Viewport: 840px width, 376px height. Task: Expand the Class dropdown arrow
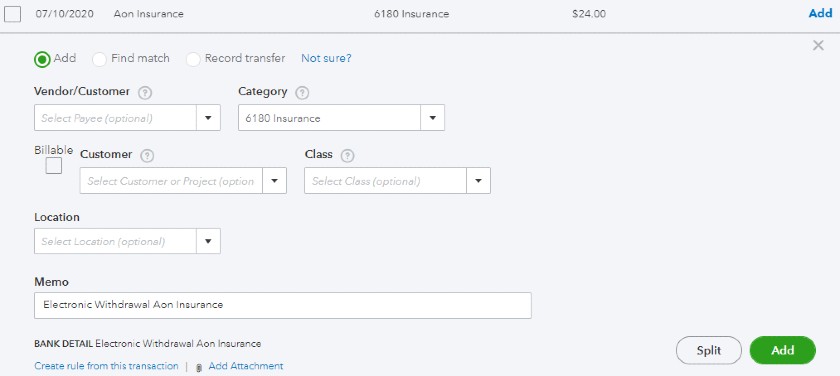(478, 181)
